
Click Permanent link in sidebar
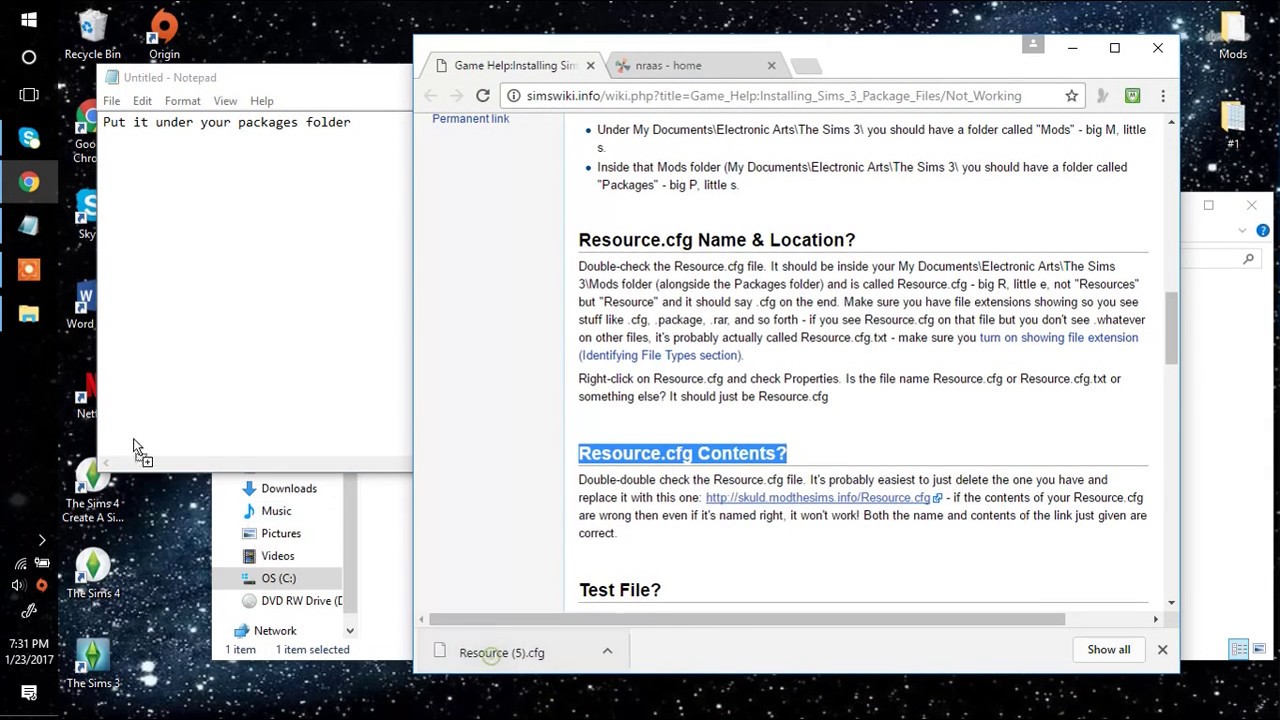[x=470, y=119]
